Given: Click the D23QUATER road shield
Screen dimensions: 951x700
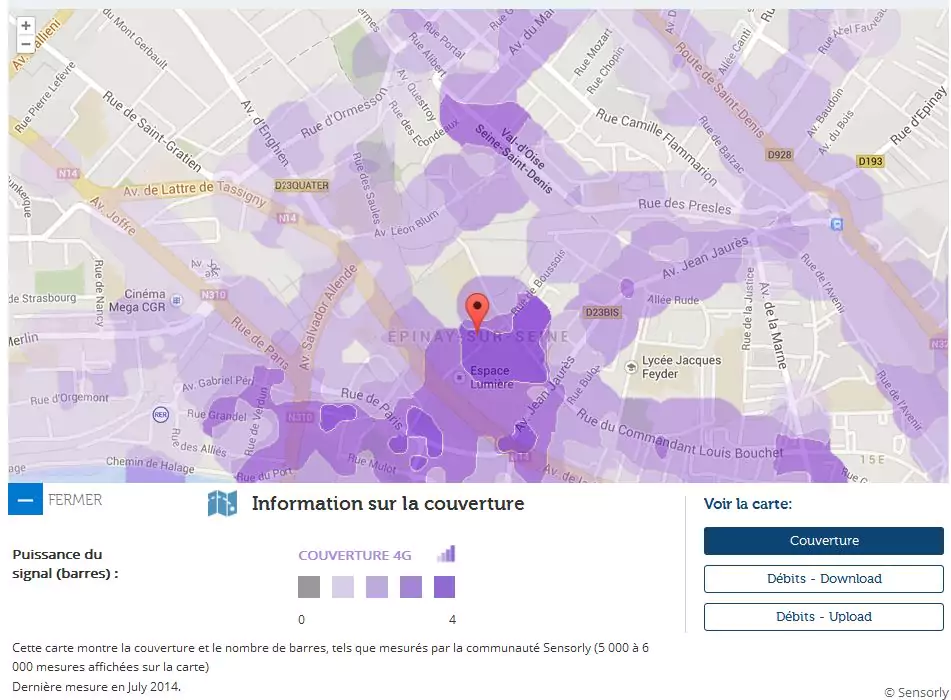Looking at the screenshot, I should tap(301, 186).
